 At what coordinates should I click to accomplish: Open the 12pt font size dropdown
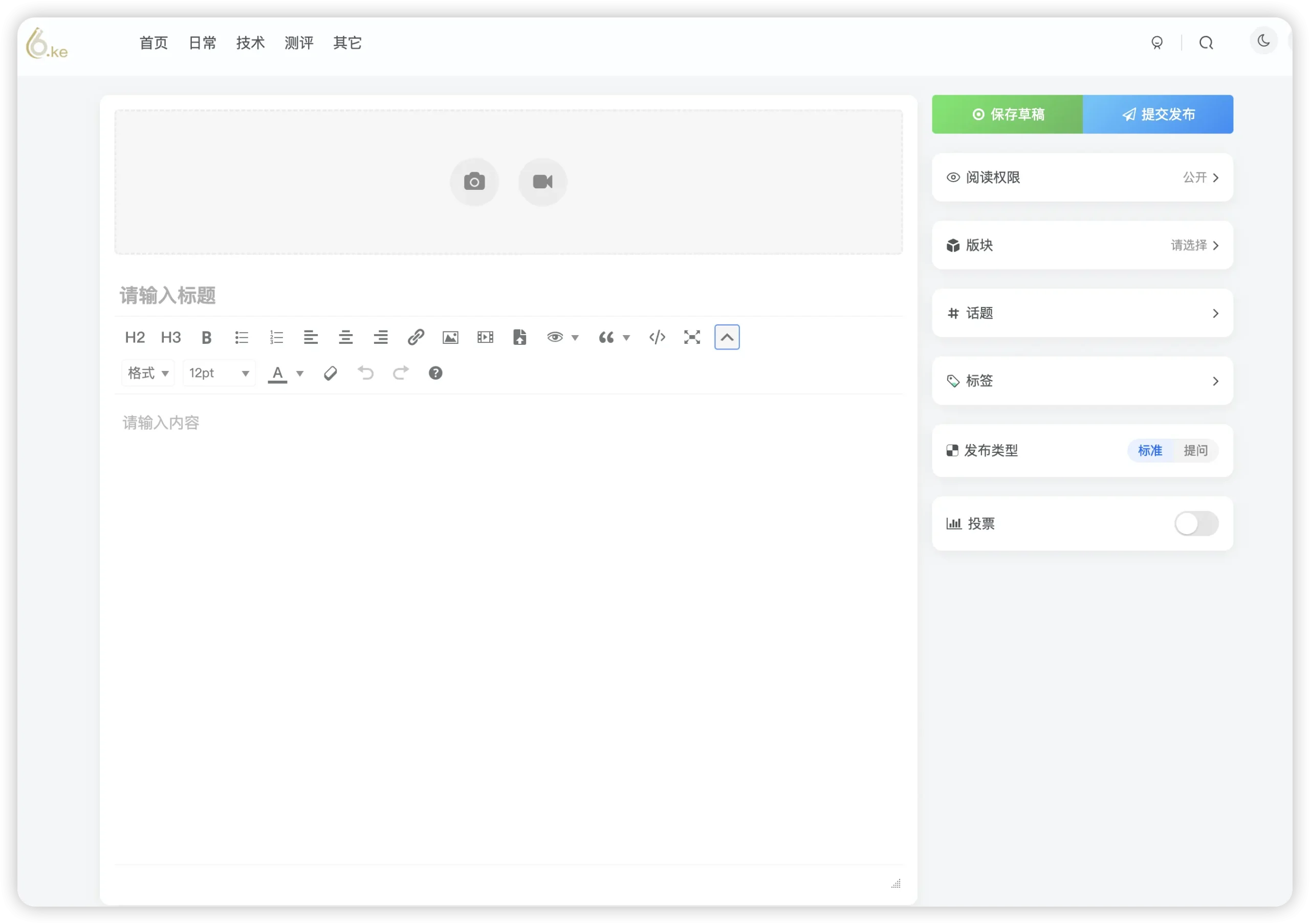coord(219,373)
